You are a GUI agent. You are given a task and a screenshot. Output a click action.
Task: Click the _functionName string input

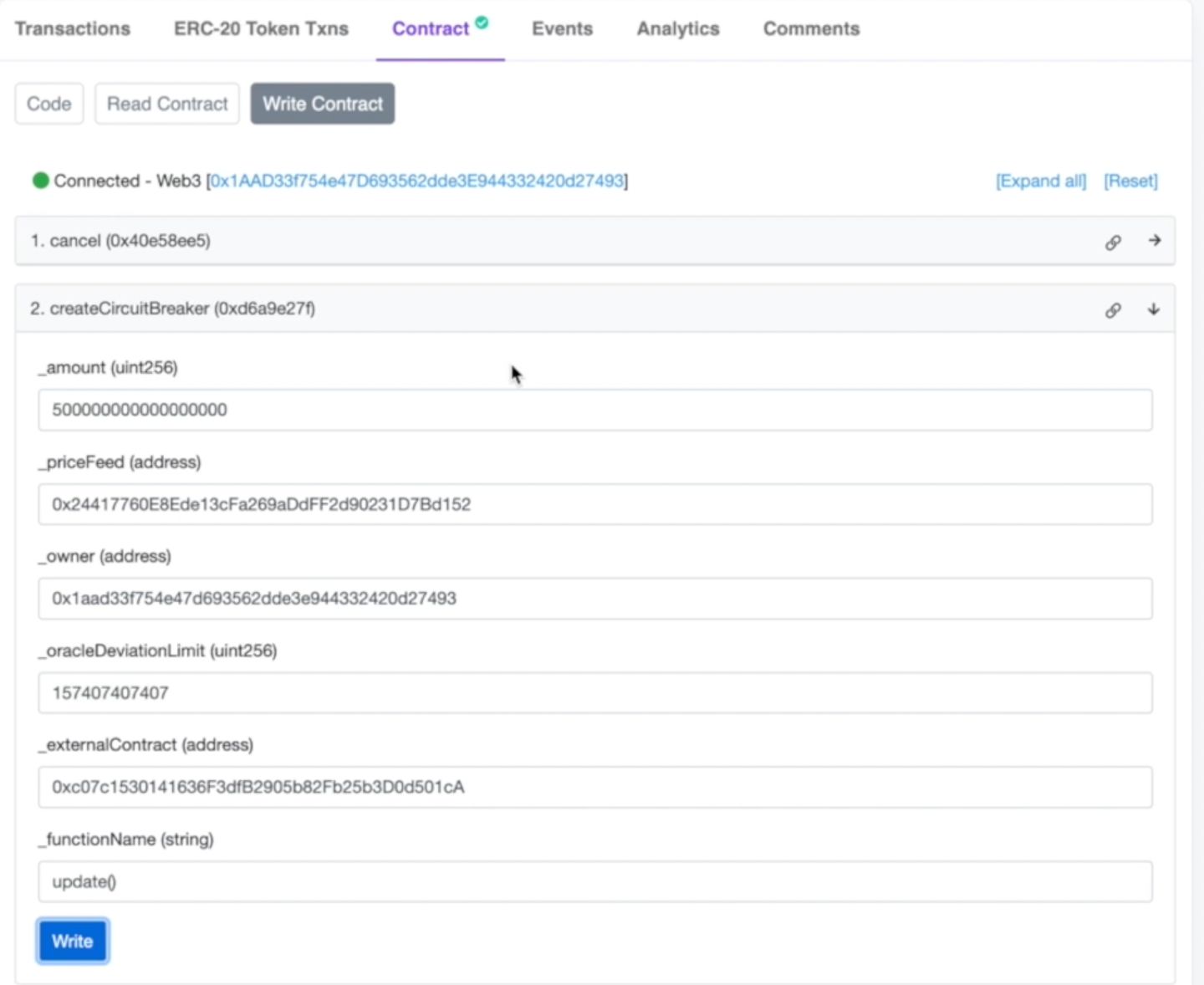(595, 881)
